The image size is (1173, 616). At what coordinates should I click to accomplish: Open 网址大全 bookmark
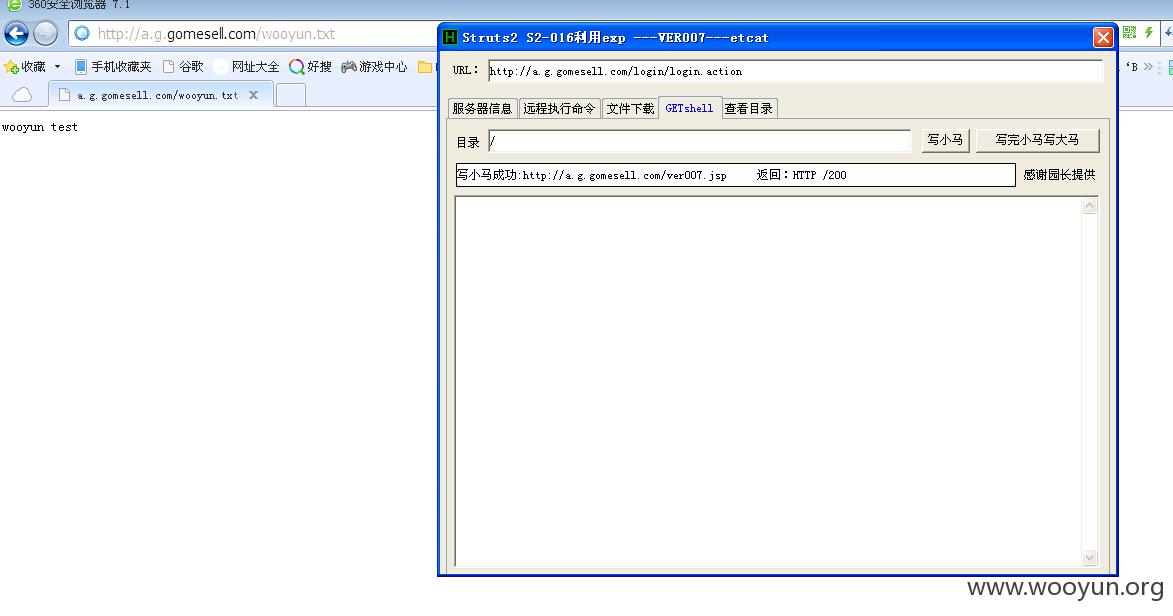[246, 67]
